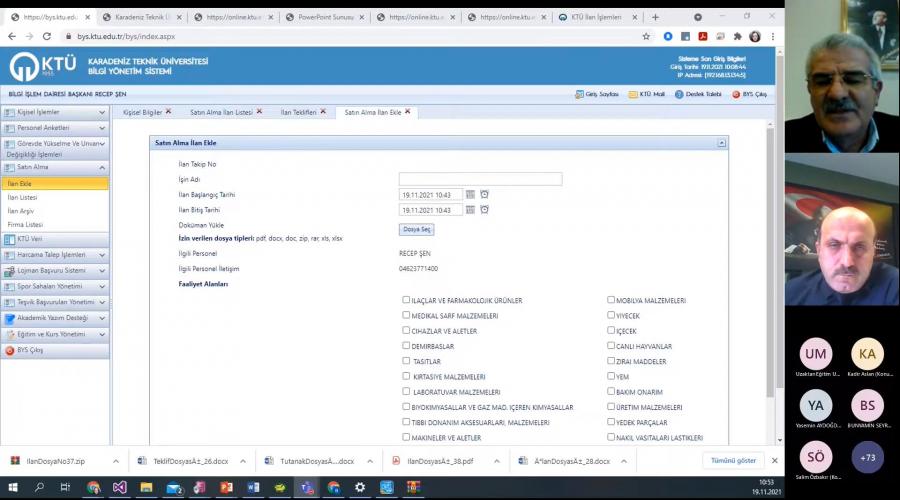Click the clock icon beside İlan Bitiş Tarihi
Viewport: 900px width, 500px height.
484,210
